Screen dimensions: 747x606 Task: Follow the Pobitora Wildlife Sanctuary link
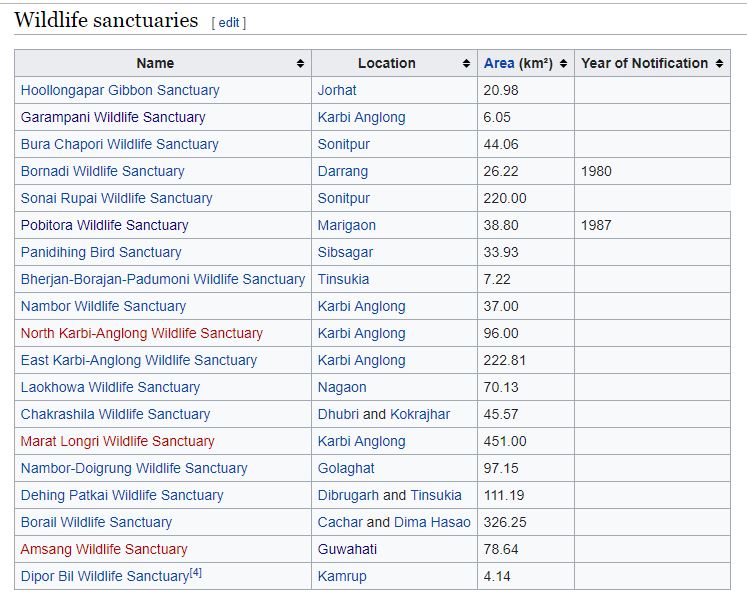[104, 225]
